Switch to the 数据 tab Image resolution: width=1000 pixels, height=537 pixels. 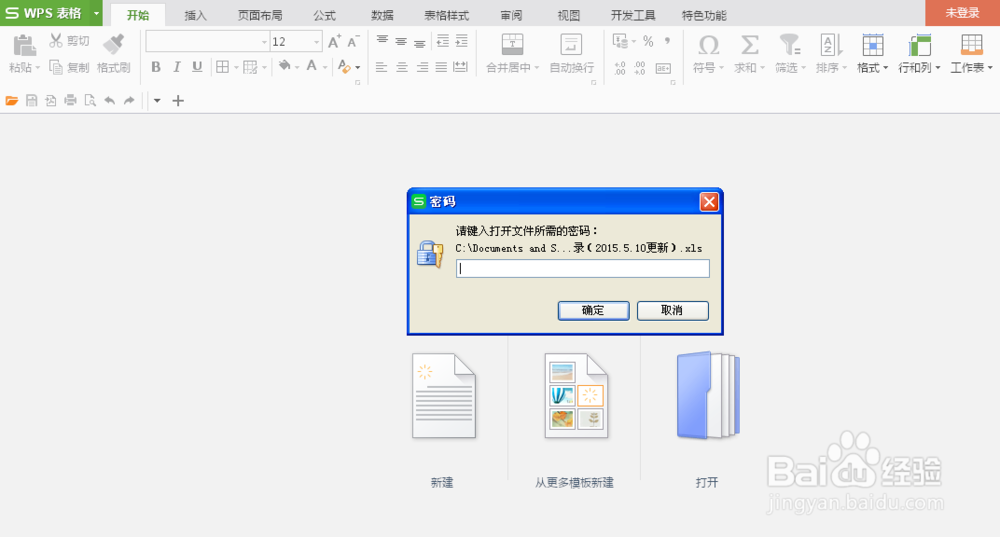(x=382, y=15)
